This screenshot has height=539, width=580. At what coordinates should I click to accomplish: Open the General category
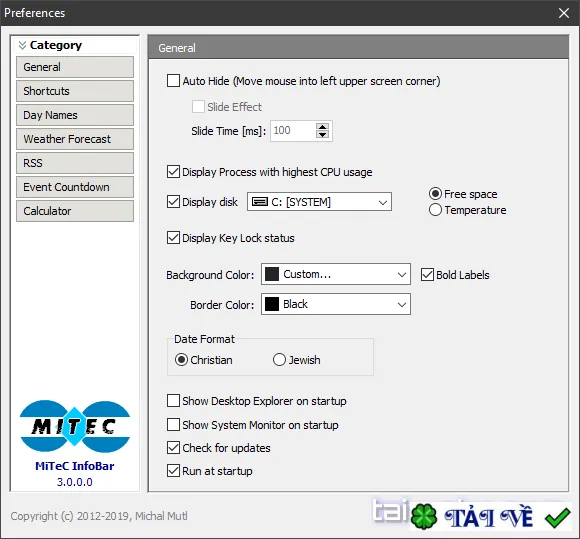[75, 67]
